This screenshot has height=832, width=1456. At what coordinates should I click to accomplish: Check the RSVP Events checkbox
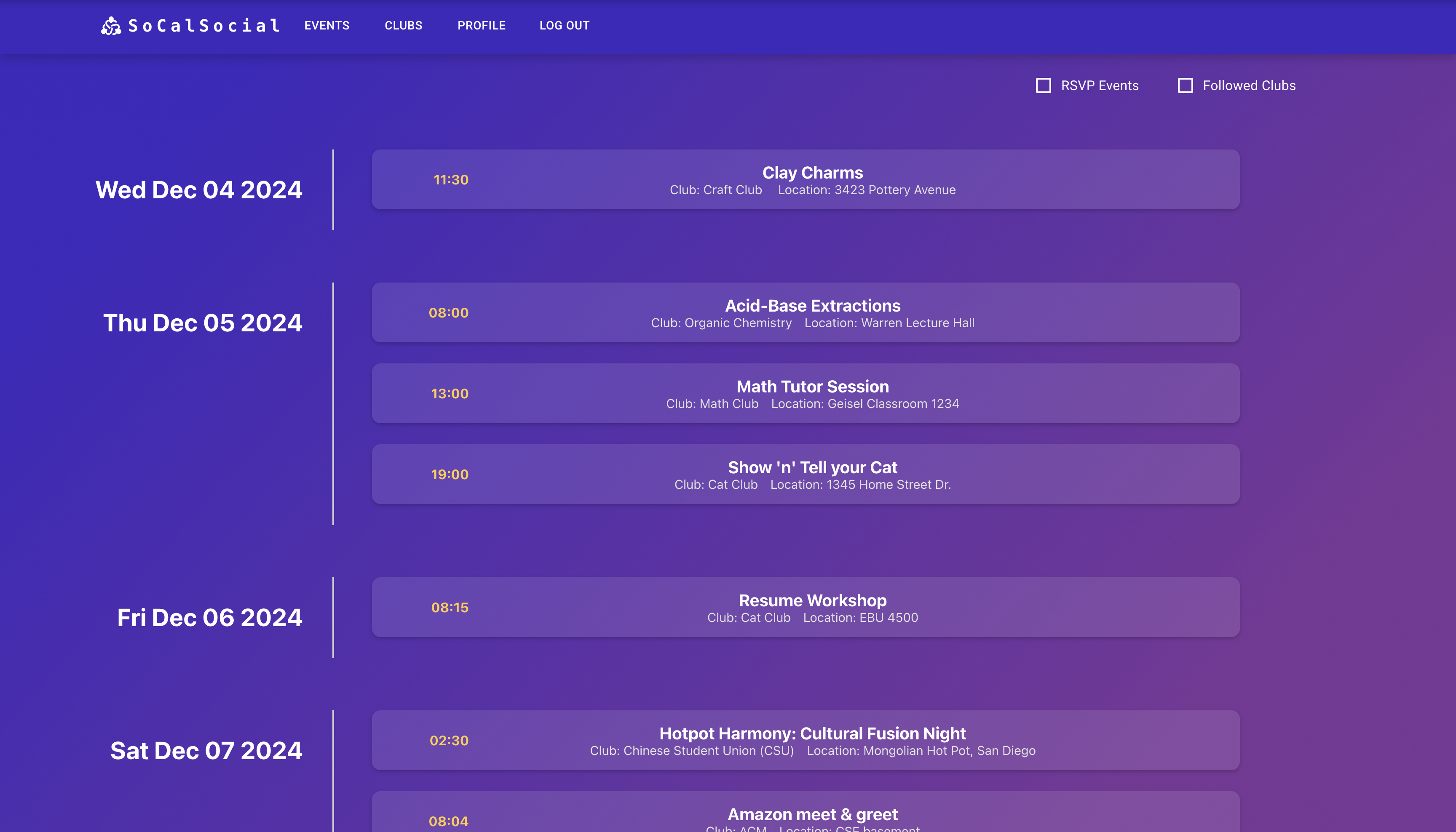pos(1043,85)
